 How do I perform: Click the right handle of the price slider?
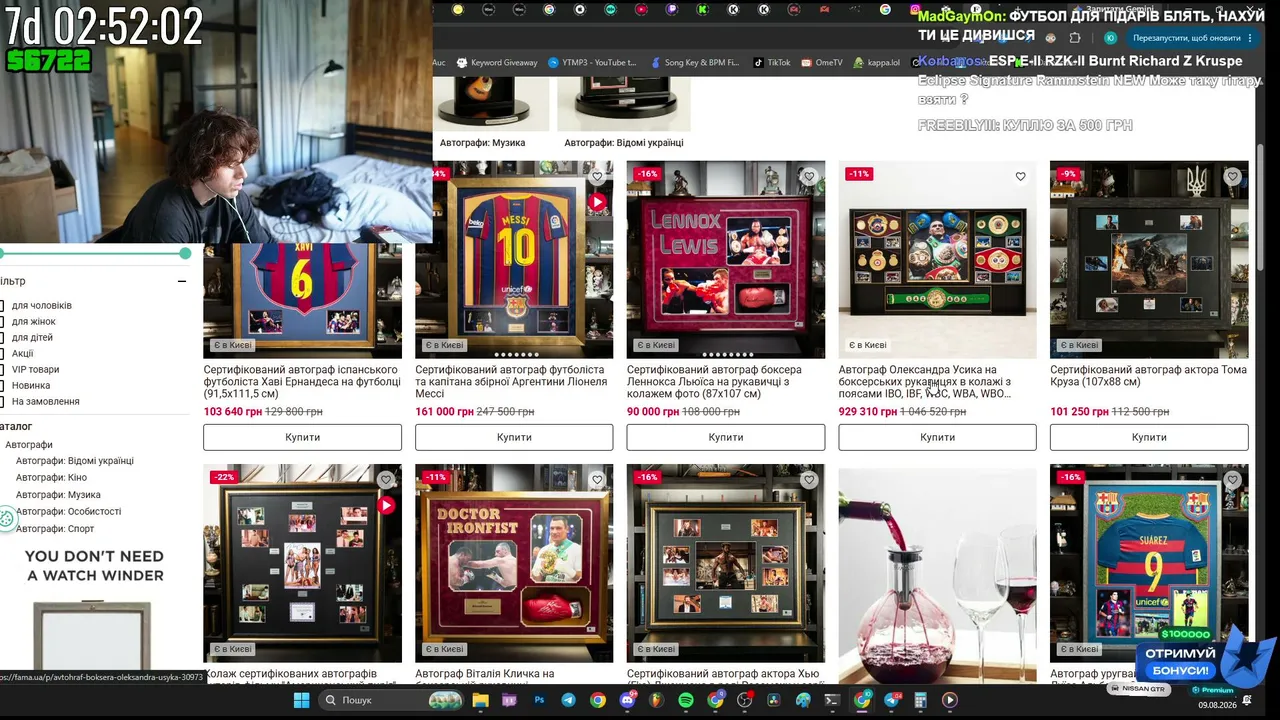185,253
